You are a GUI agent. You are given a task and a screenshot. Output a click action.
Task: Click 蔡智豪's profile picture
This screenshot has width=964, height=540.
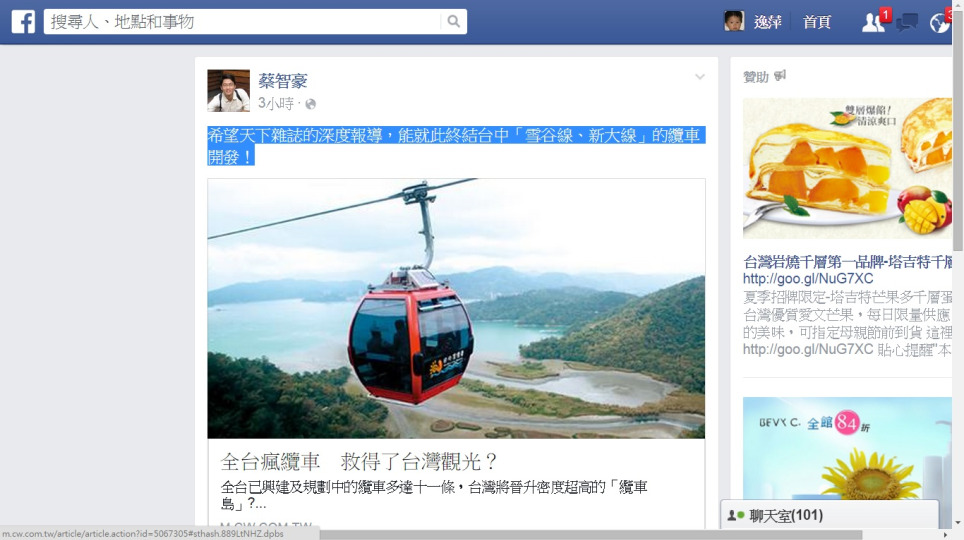point(229,90)
